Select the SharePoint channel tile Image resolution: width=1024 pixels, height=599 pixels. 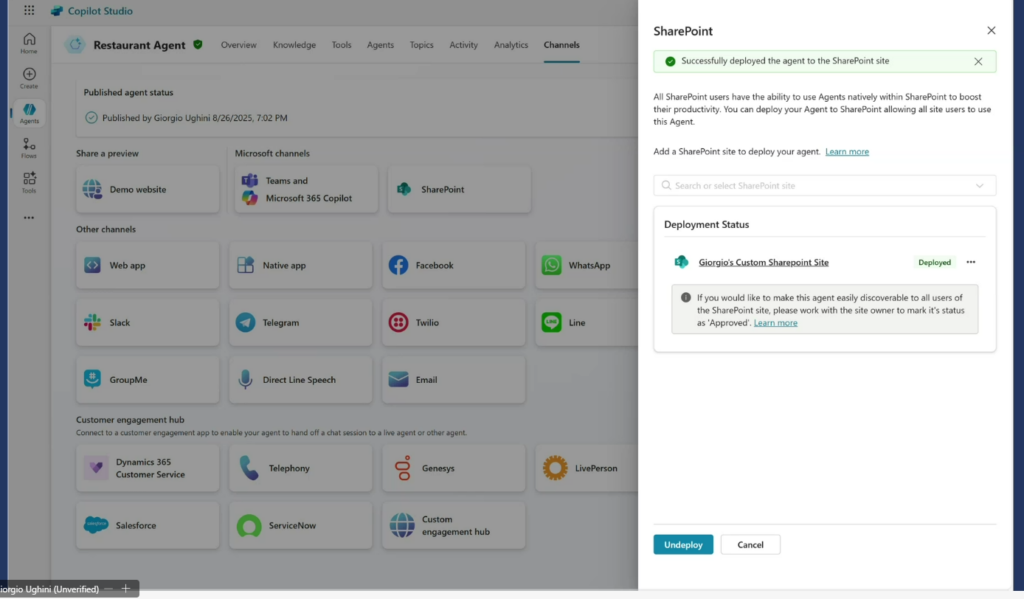pyautogui.click(x=459, y=189)
